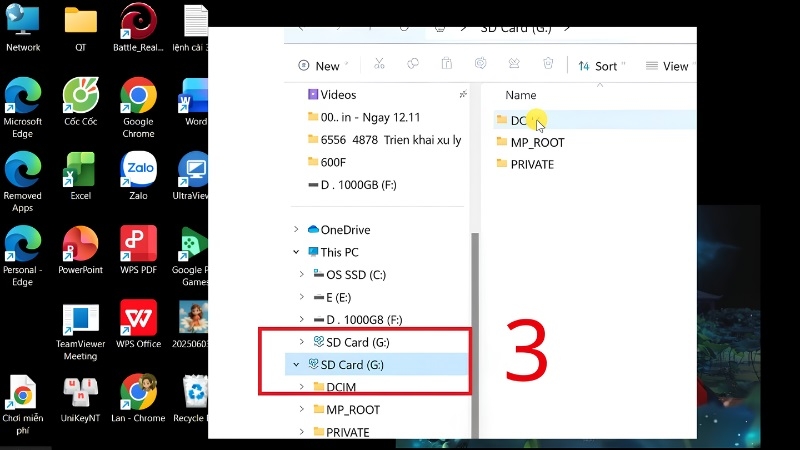Open the Network desktop icon

click(x=23, y=27)
